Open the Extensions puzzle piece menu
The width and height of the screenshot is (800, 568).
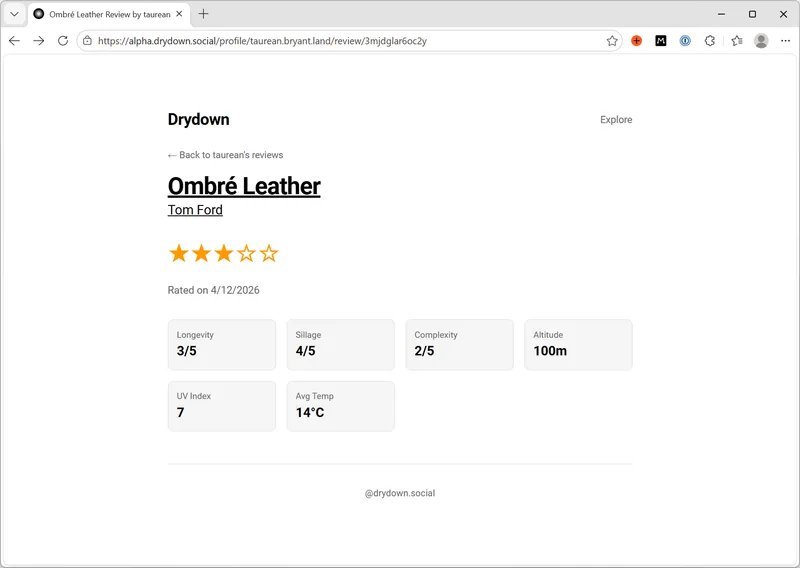tap(710, 41)
